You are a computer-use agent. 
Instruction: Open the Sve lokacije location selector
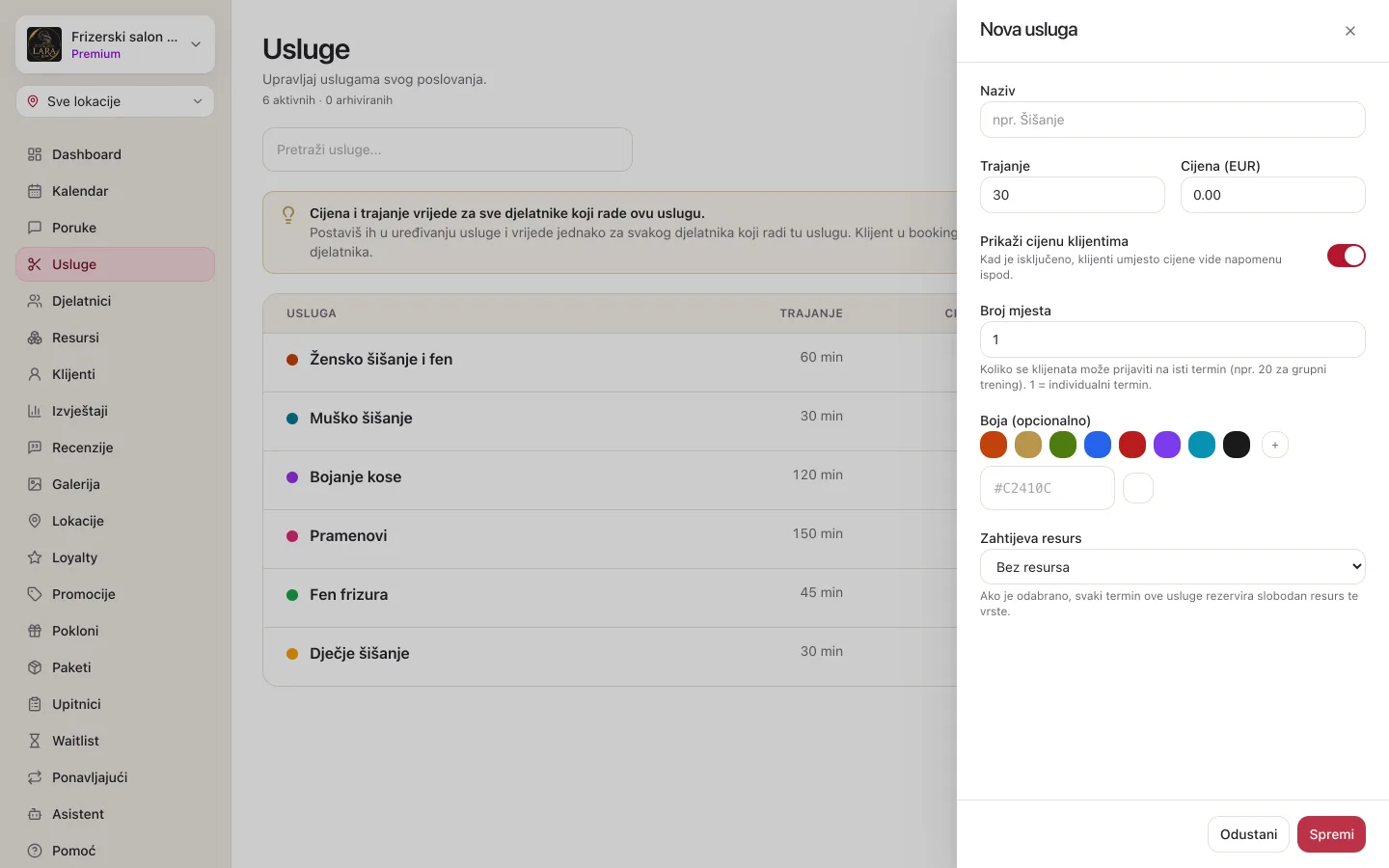coord(115,101)
